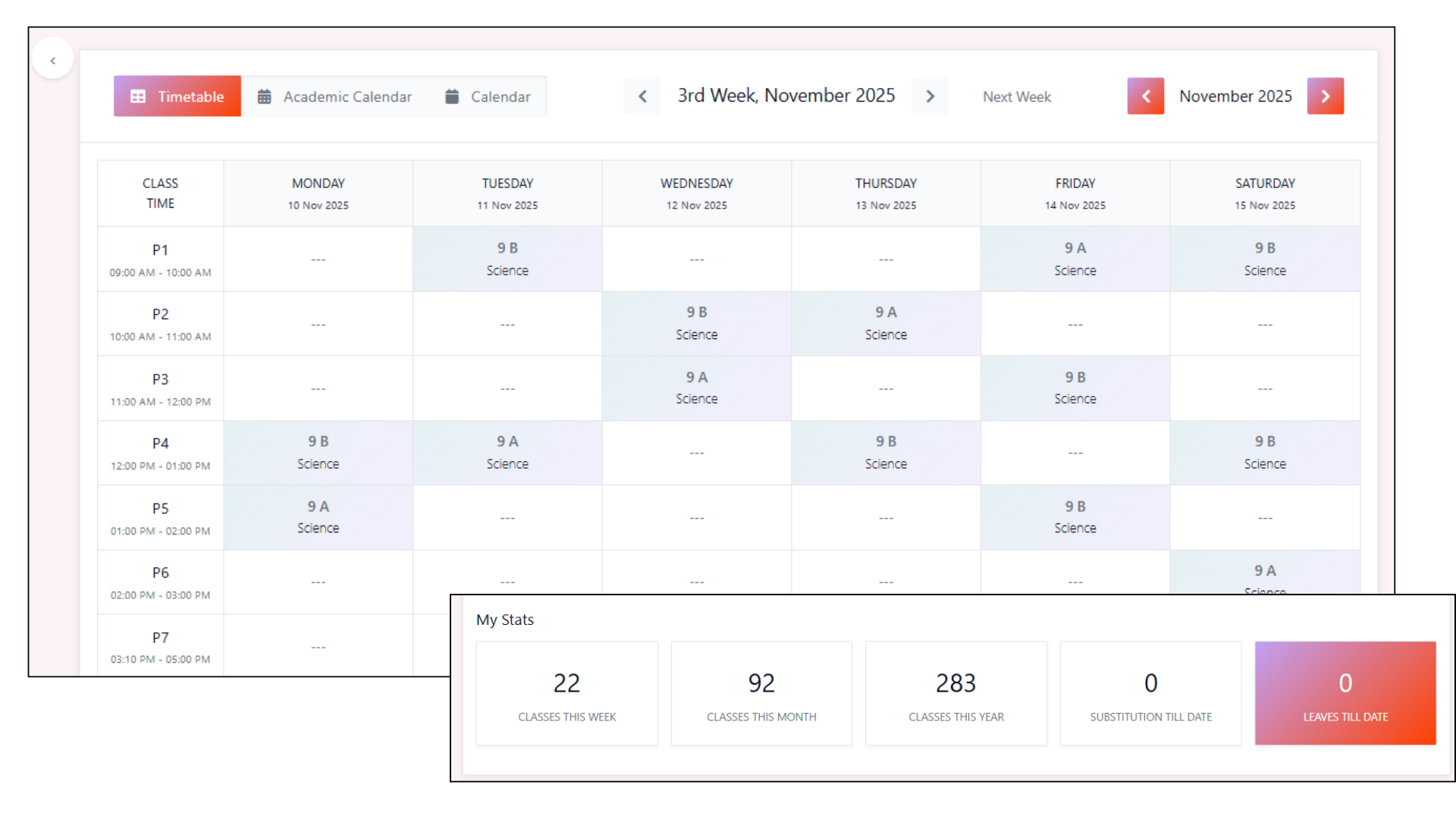Image resolution: width=1456 pixels, height=819 pixels.
Task: Go to next month red arrow
Action: tap(1325, 96)
